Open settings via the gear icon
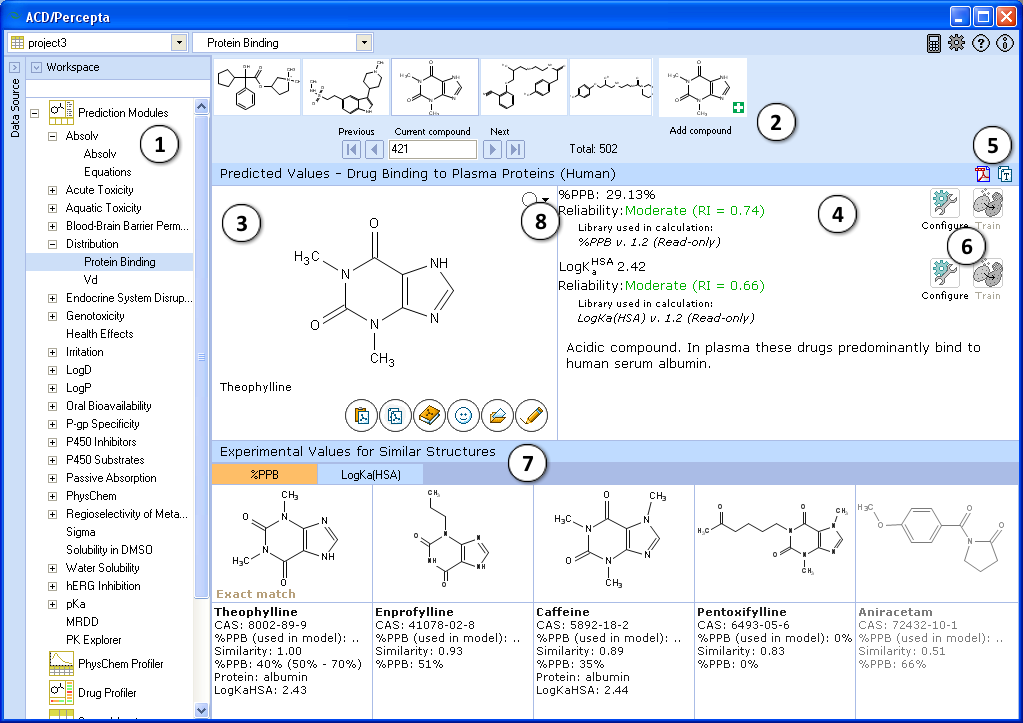Screen dimensions: 1023x723 pos(956,43)
